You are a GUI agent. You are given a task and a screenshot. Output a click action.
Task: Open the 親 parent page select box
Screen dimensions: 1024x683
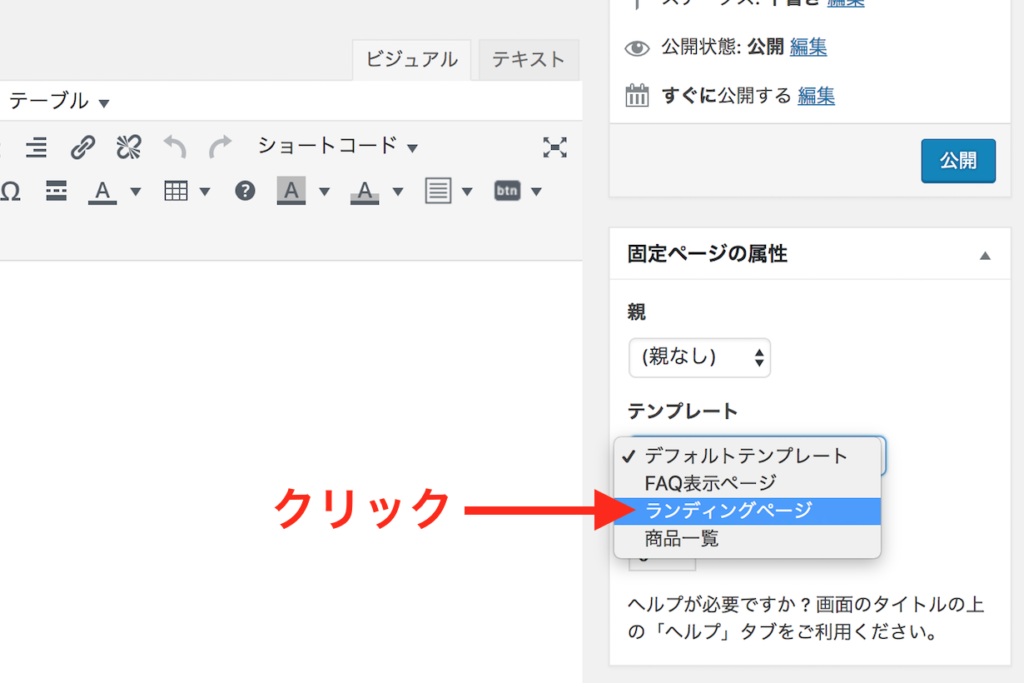pyautogui.click(x=699, y=357)
